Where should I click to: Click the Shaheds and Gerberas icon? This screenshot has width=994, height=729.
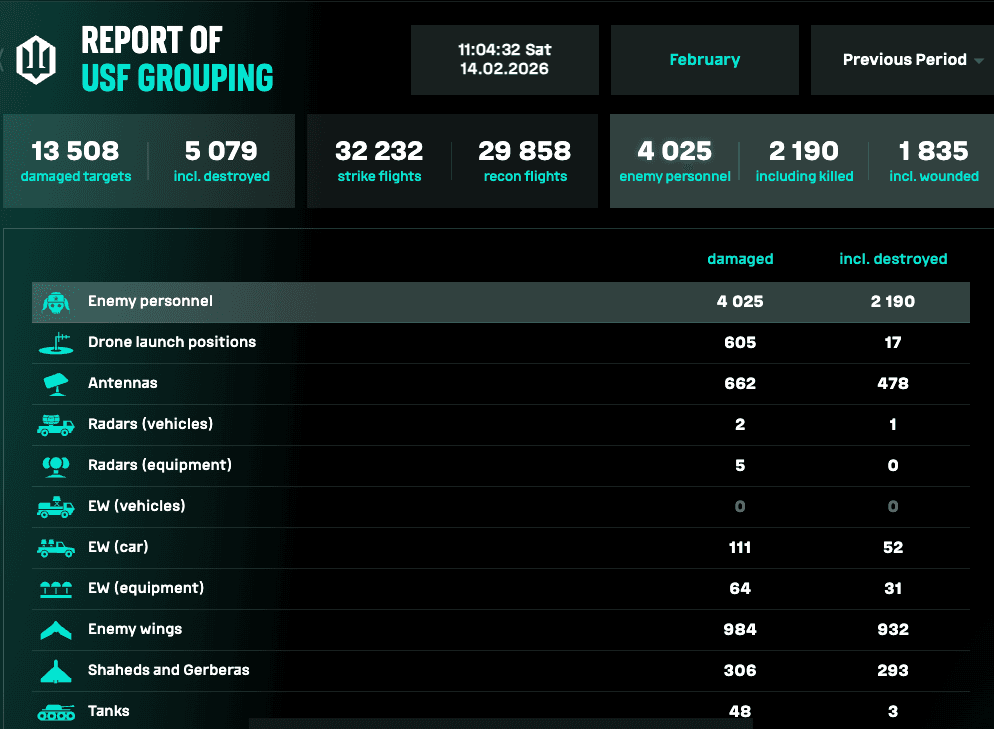(56, 671)
